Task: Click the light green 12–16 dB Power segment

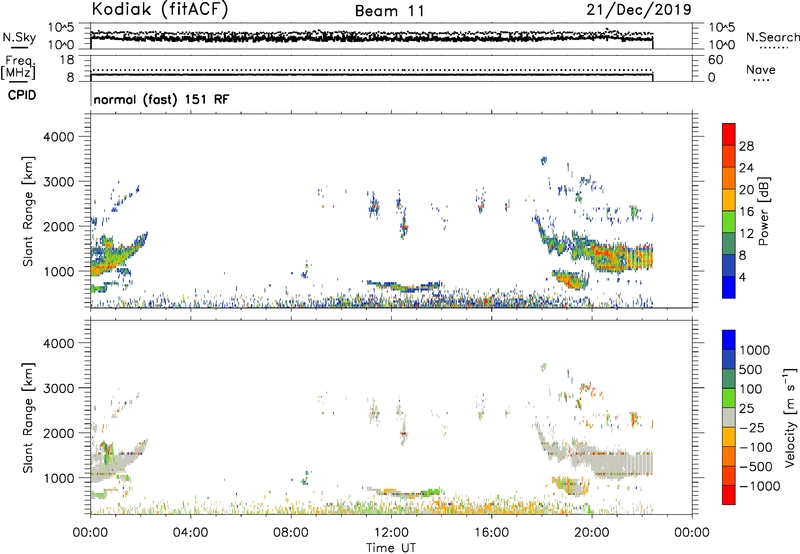Action: coord(729,222)
